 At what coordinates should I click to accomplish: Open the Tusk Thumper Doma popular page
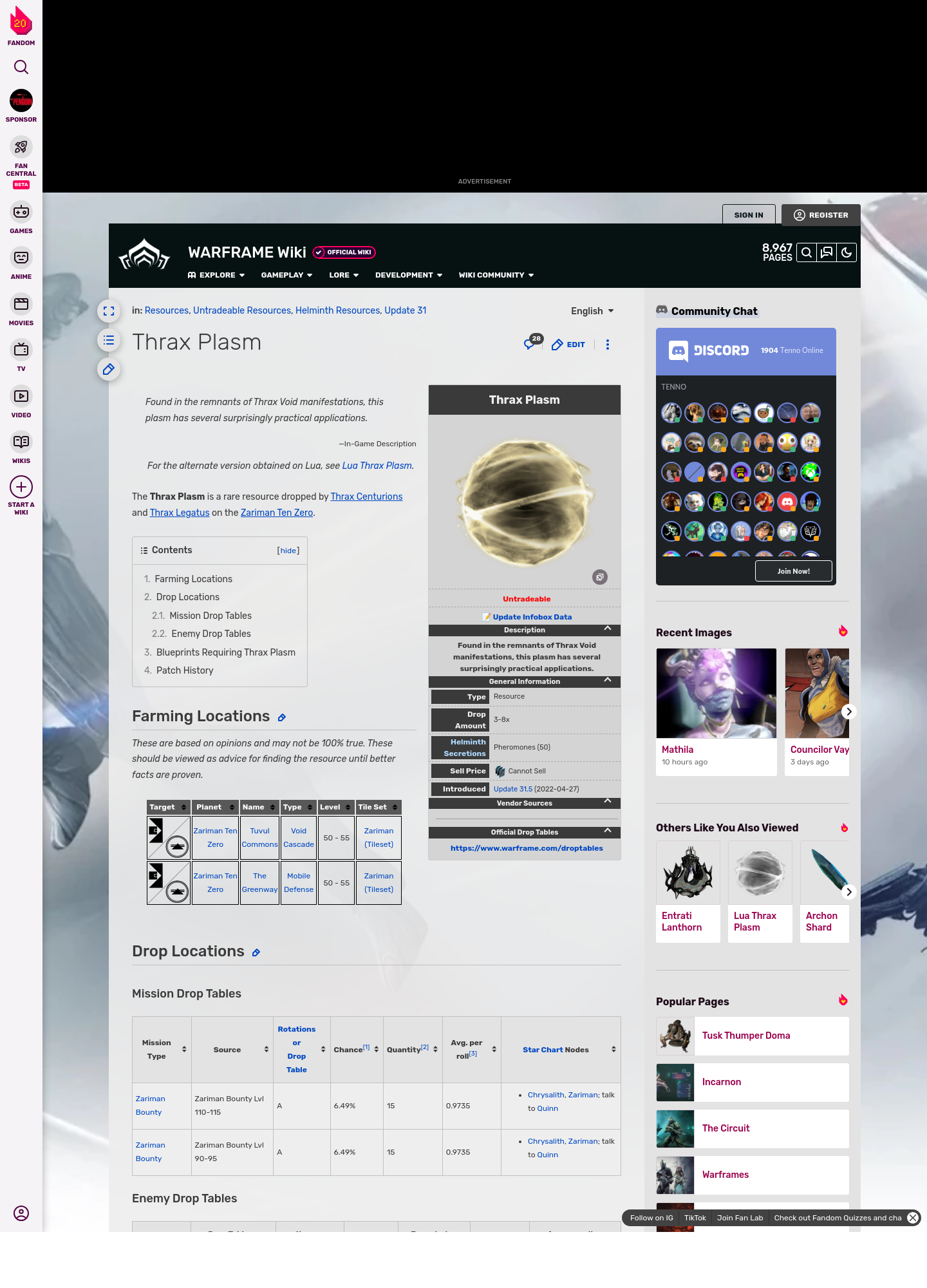(x=753, y=1036)
